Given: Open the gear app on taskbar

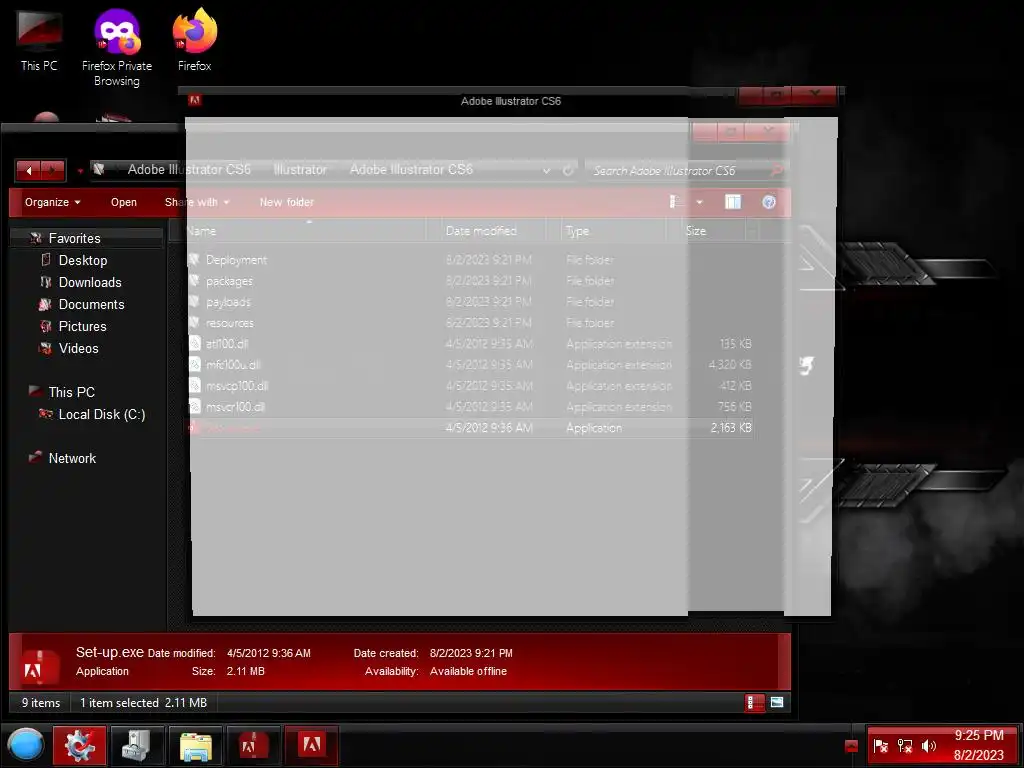Looking at the screenshot, I should tap(80, 745).
